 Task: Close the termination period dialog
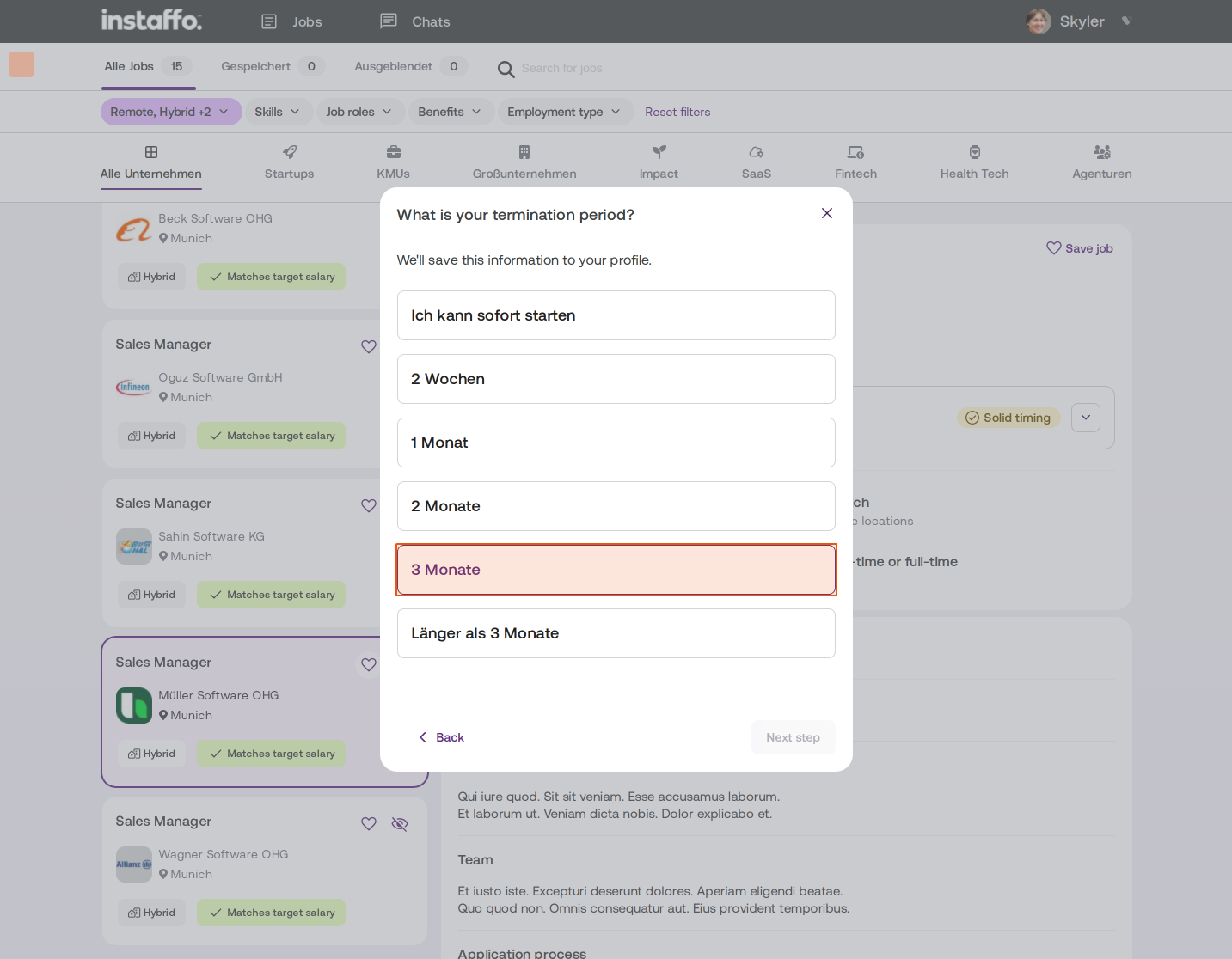pos(827,213)
